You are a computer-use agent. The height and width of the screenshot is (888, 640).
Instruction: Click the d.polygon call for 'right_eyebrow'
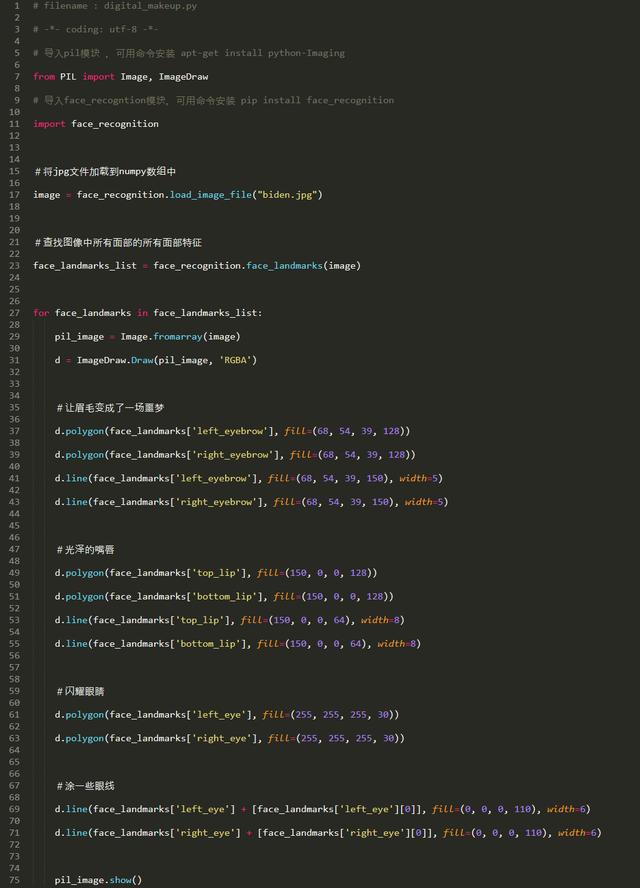coord(235,455)
